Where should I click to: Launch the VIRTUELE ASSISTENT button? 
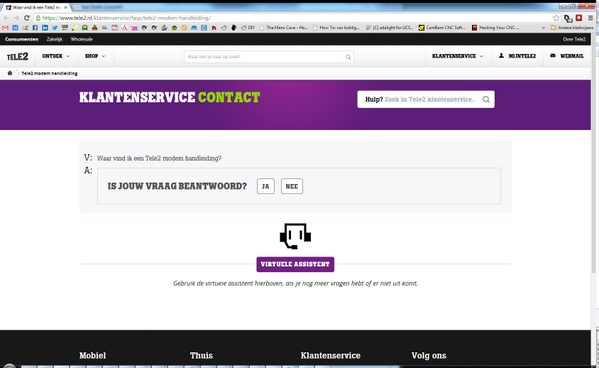pyautogui.click(x=295, y=264)
